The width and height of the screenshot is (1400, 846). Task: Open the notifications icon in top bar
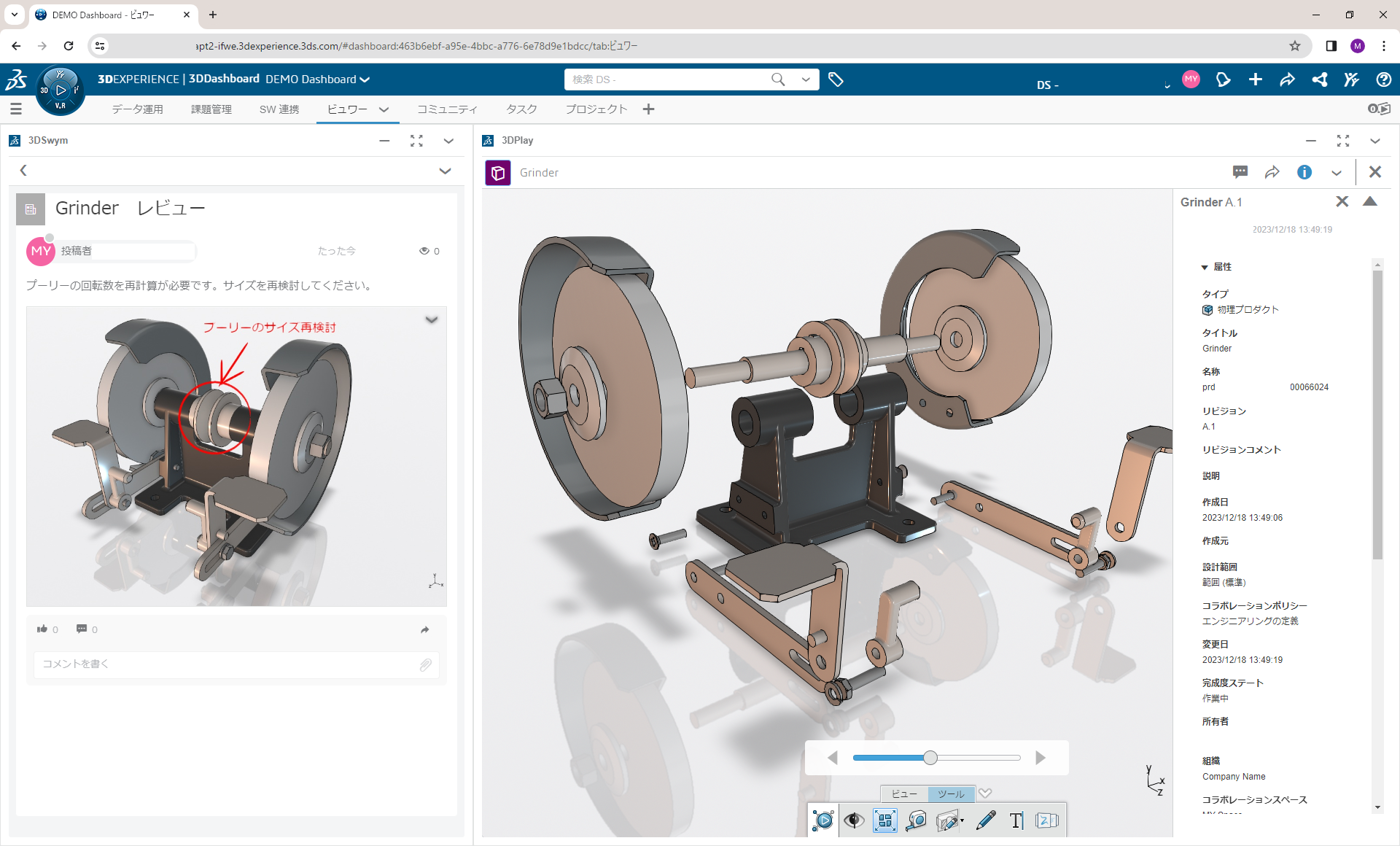tap(1223, 79)
